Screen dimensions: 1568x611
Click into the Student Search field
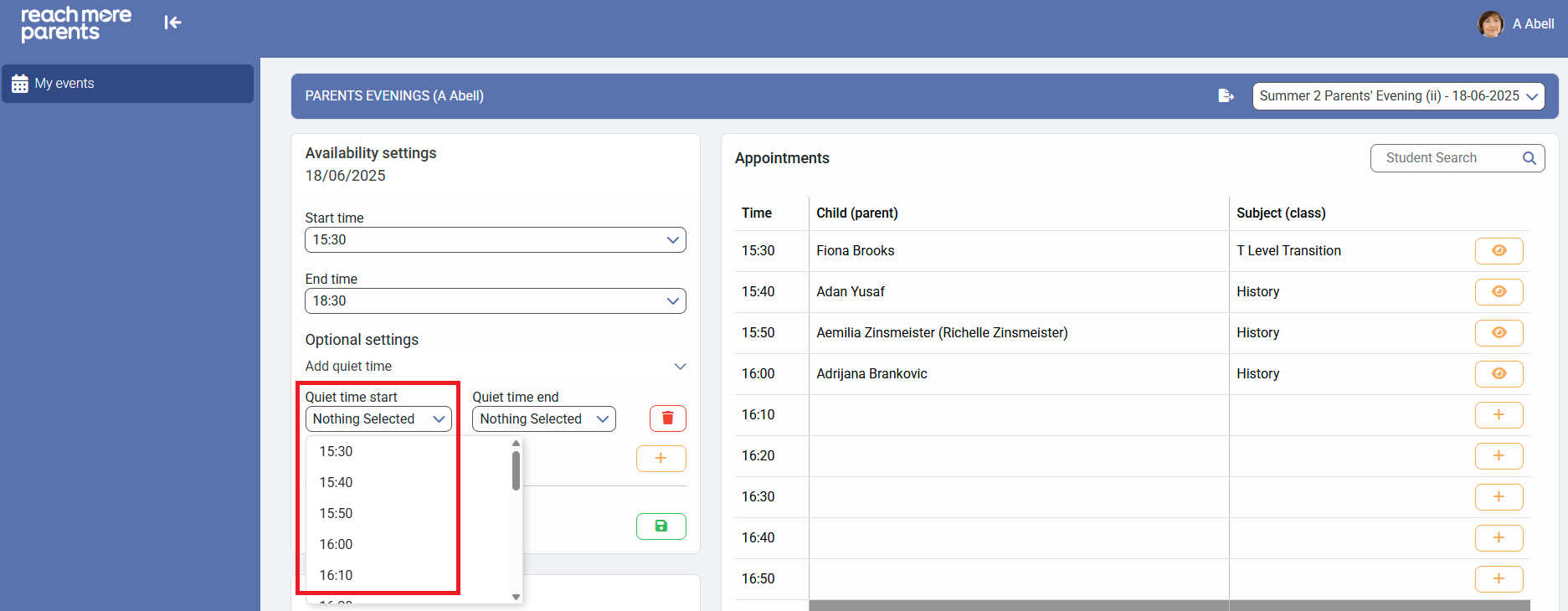coord(1444,158)
